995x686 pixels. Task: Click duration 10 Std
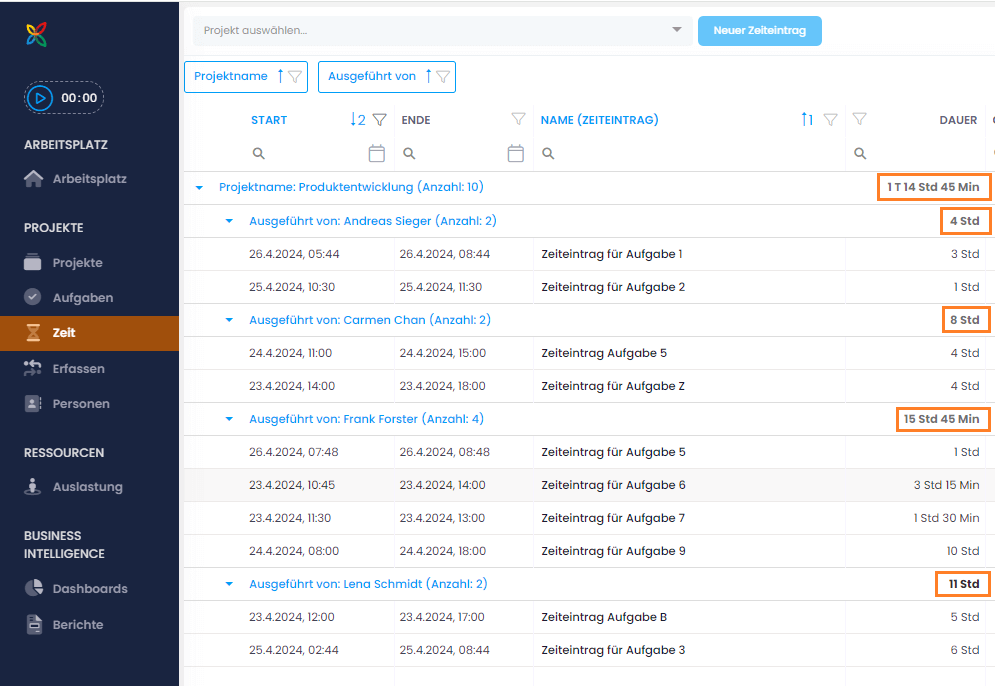pyautogui.click(x=963, y=551)
